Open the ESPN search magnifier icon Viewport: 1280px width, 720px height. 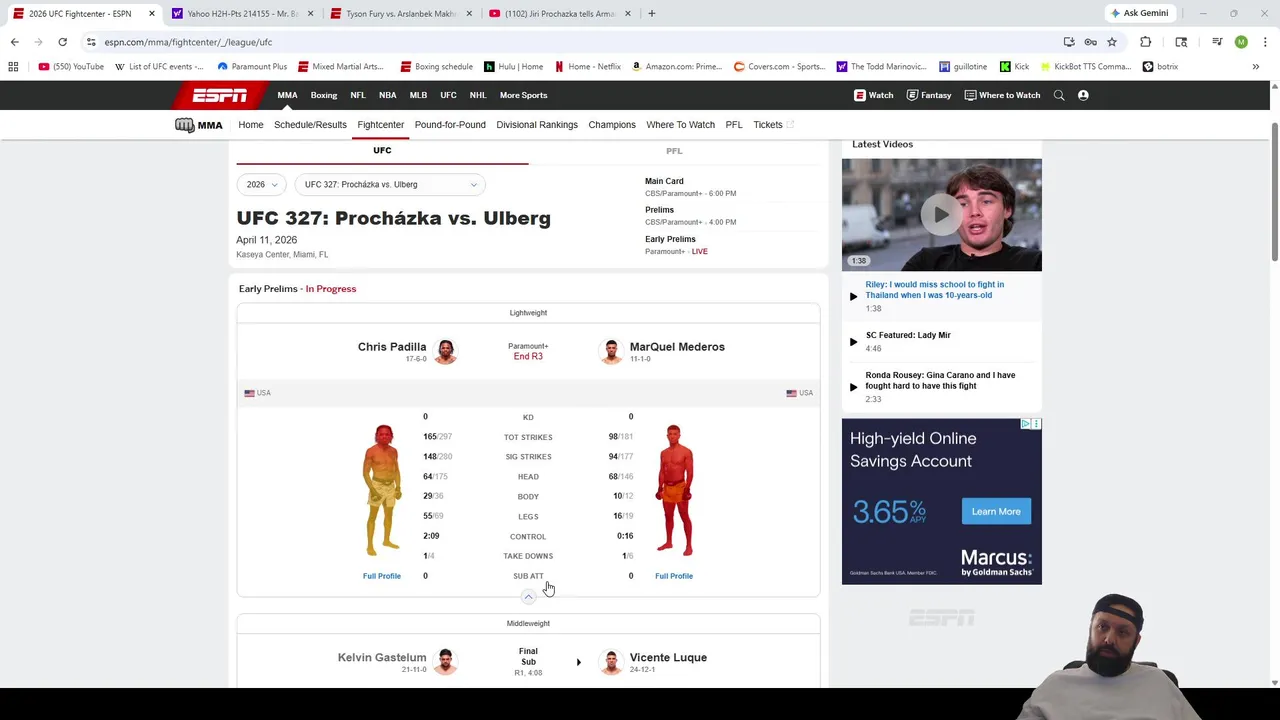pos(1059,95)
